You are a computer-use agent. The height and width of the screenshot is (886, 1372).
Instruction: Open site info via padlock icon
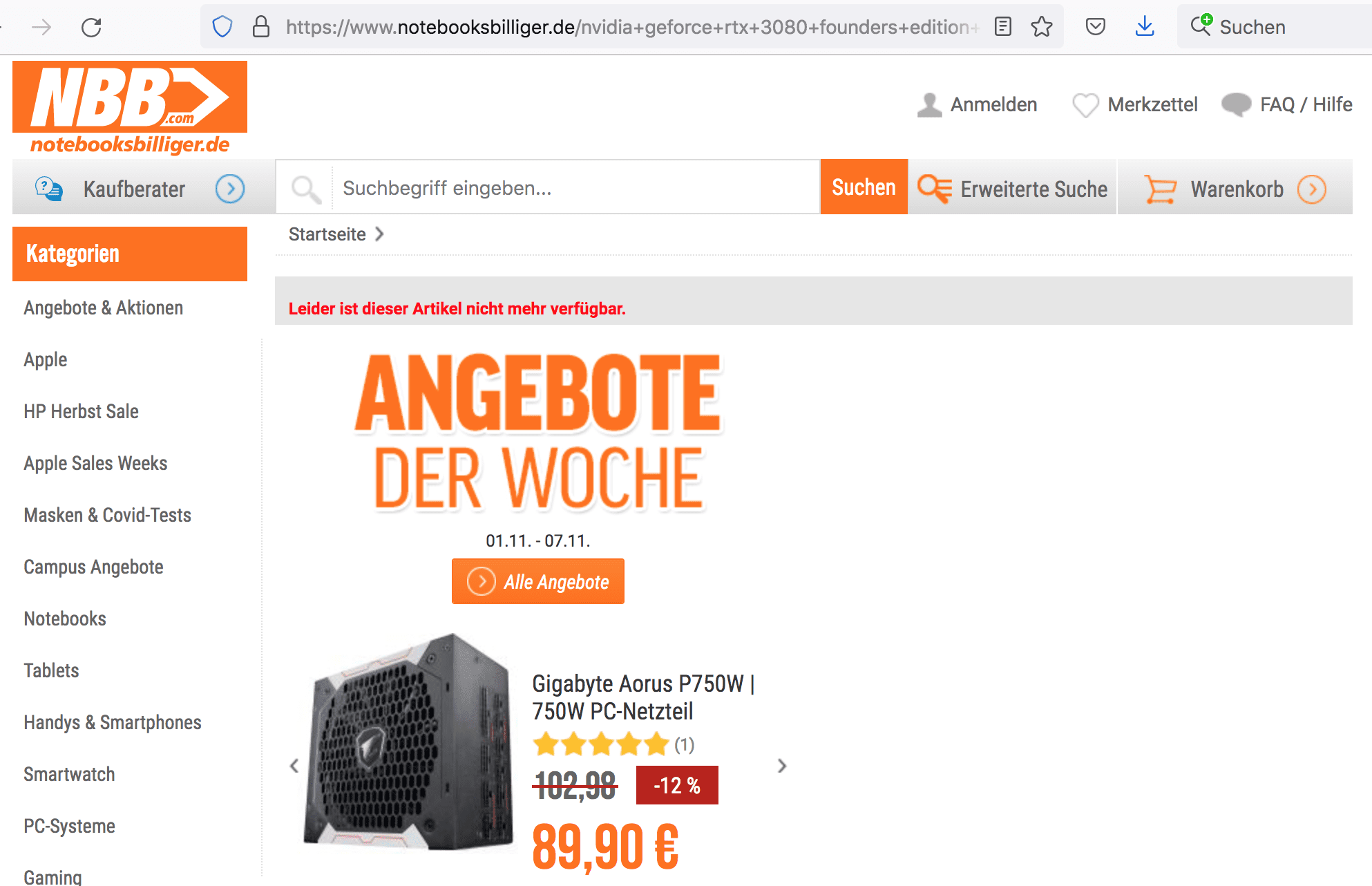(261, 27)
